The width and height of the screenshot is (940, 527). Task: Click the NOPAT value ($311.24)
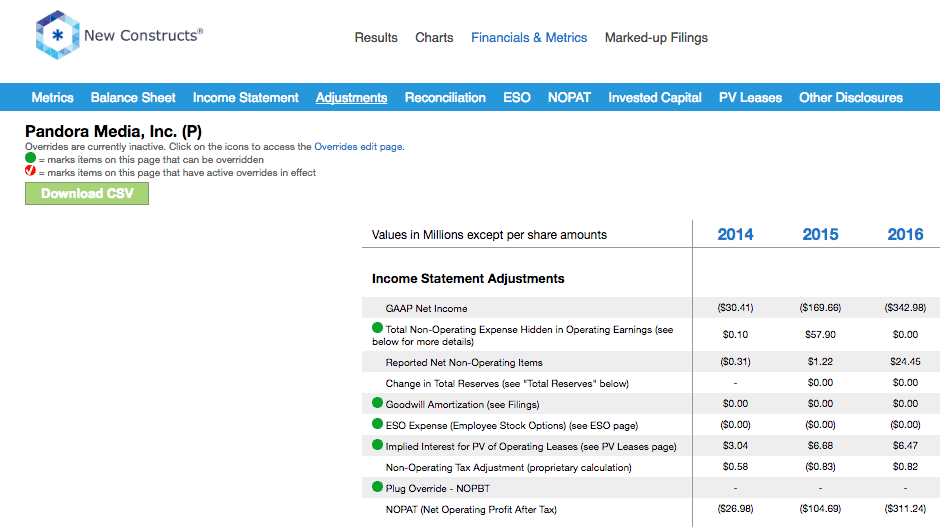tap(905, 508)
